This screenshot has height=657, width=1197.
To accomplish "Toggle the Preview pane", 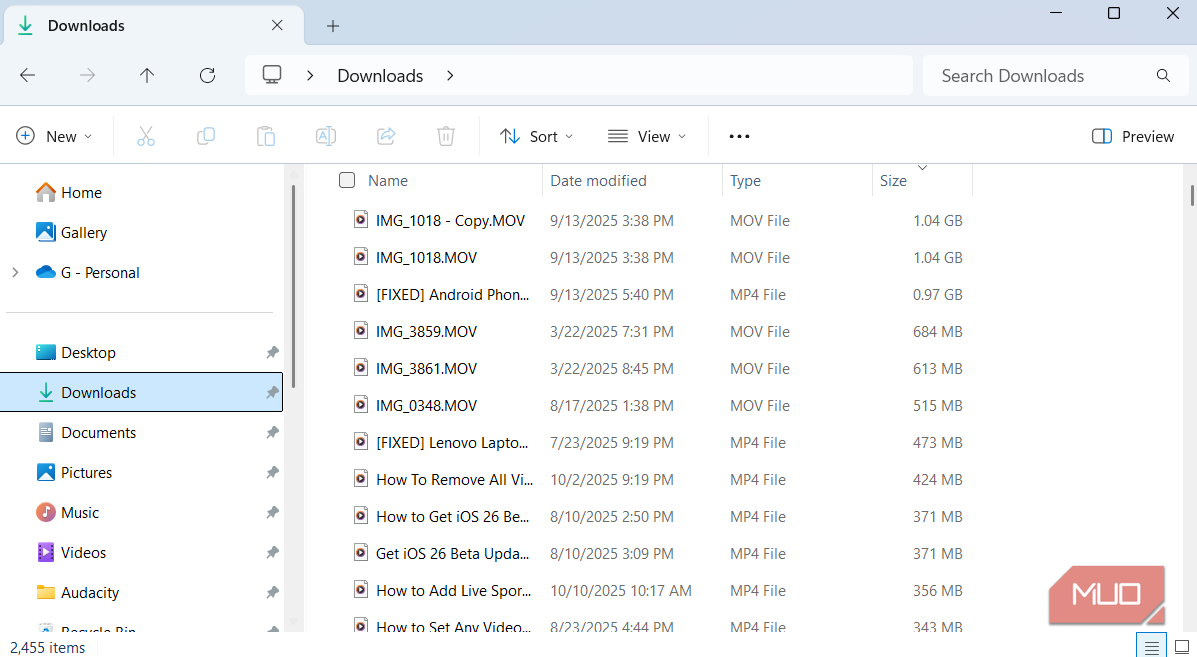I will click(1132, 137).
